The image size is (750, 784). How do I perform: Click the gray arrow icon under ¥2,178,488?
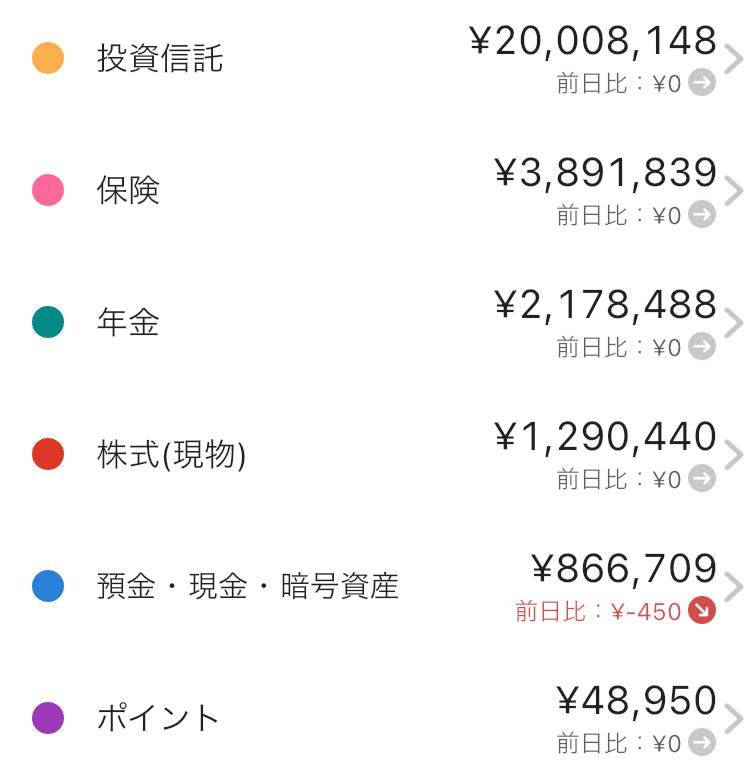pos(702,347)
